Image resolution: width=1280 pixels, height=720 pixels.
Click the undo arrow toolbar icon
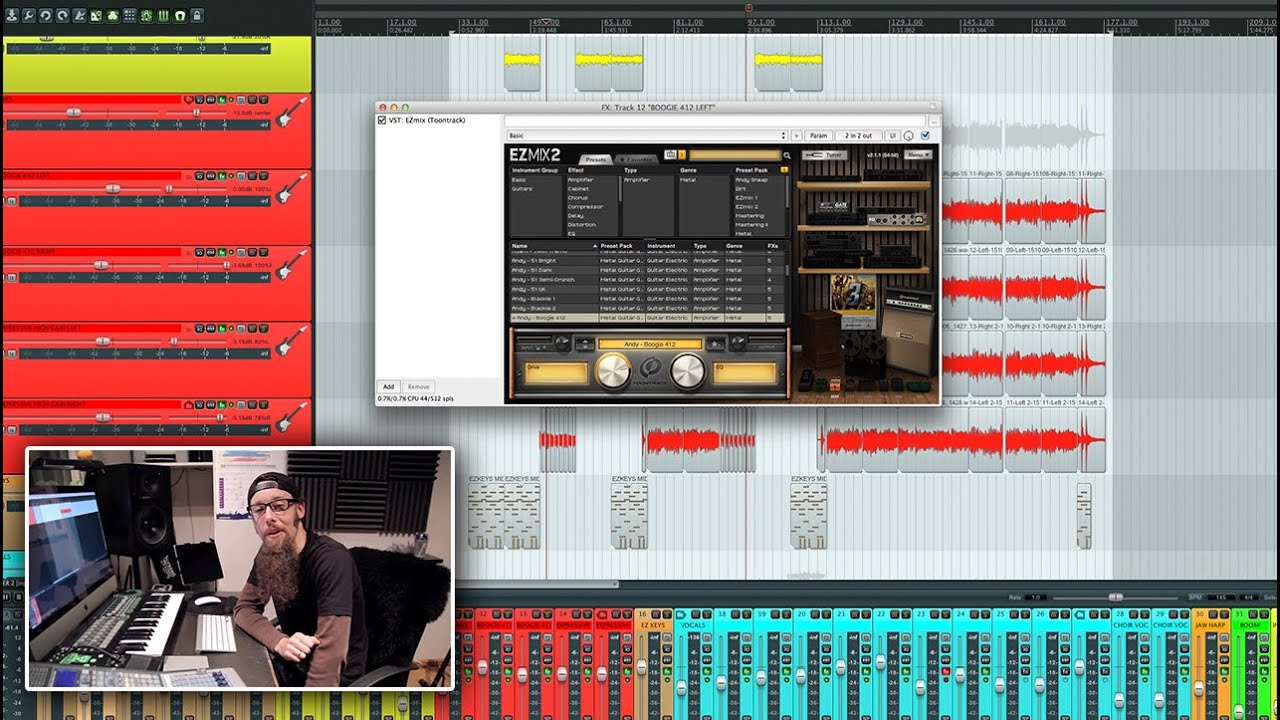[45, 16]
